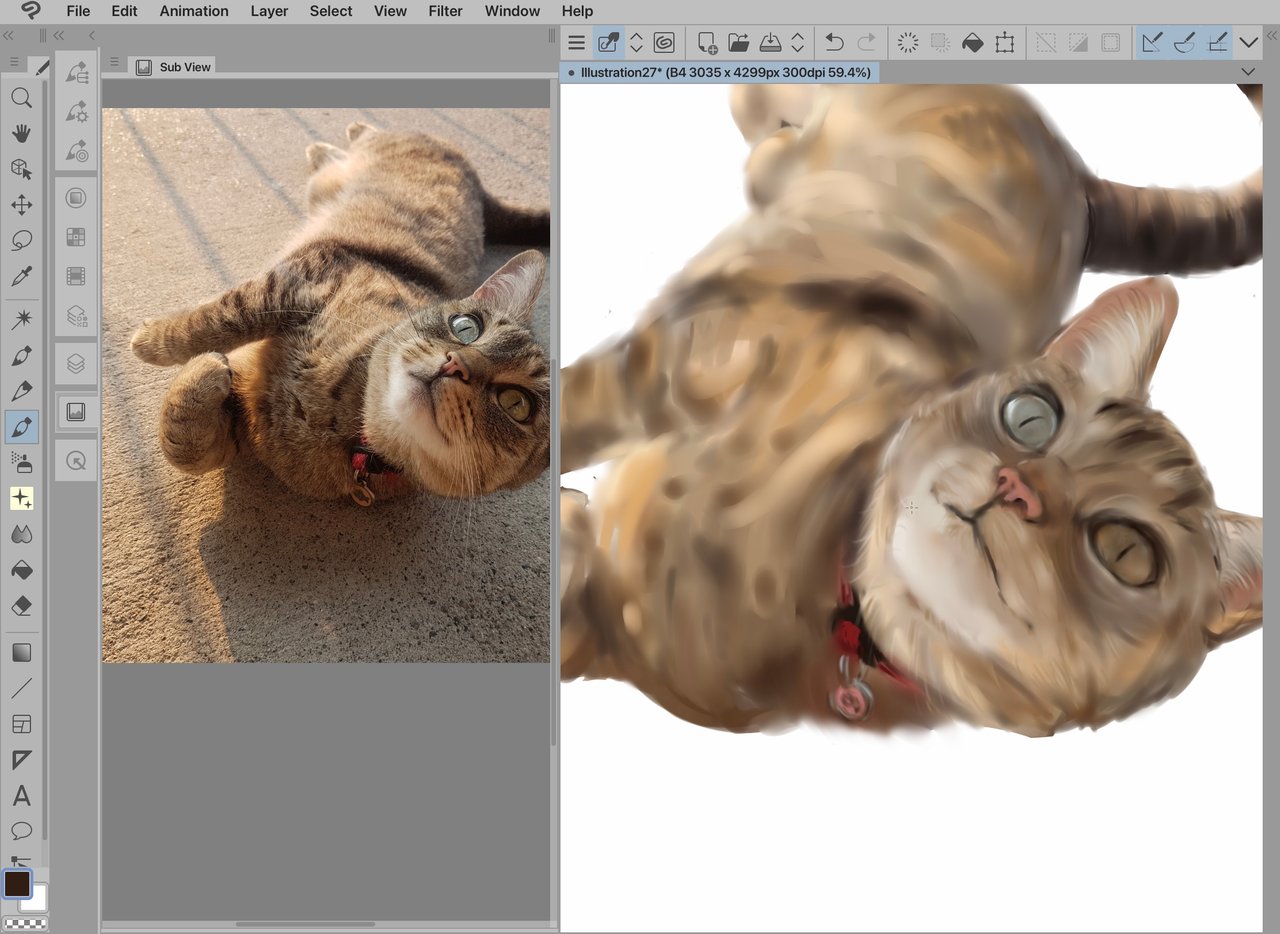
Task: Click the Fill bucket in command bar
Action: (x=972, y=42)
